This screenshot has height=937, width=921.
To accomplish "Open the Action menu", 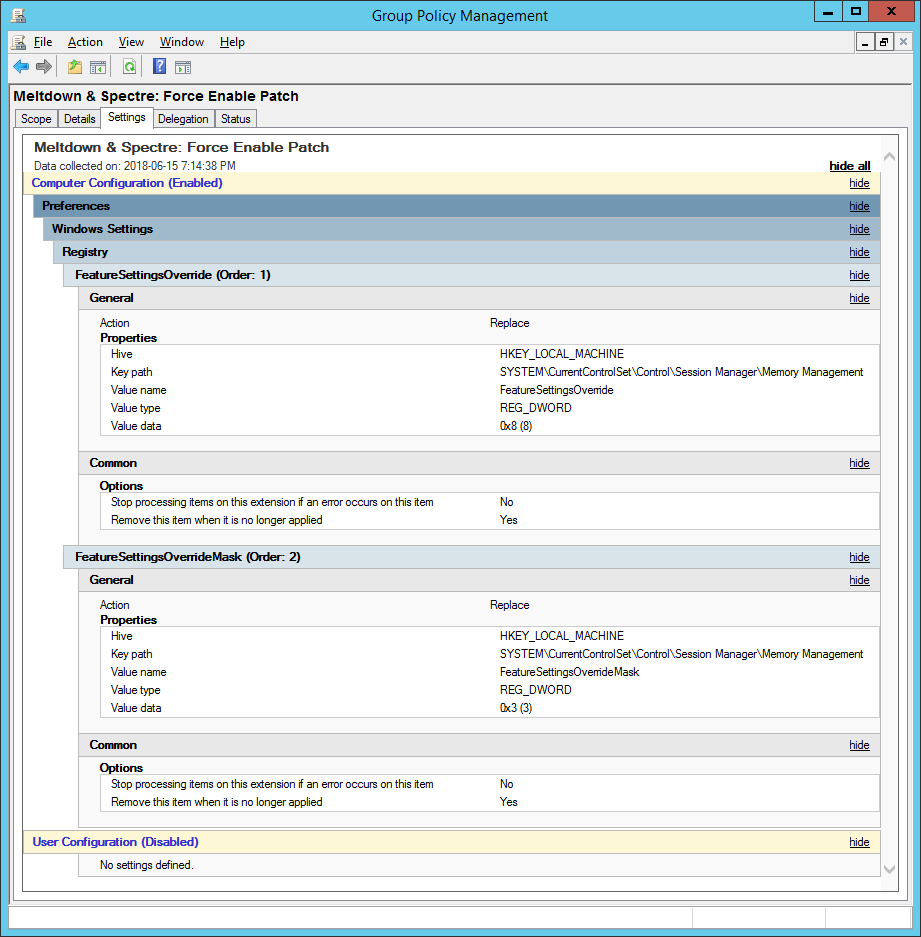I will coord(85,42).
